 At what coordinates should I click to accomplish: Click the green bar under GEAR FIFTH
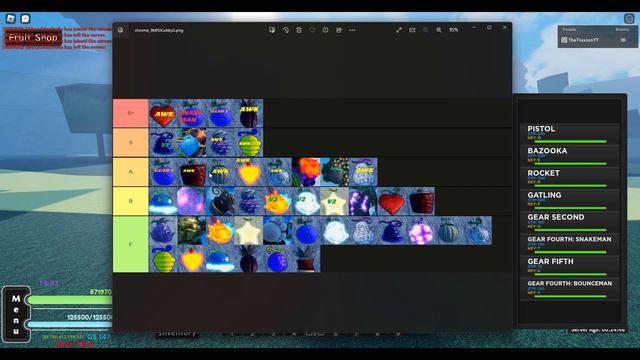coord(570,274)
